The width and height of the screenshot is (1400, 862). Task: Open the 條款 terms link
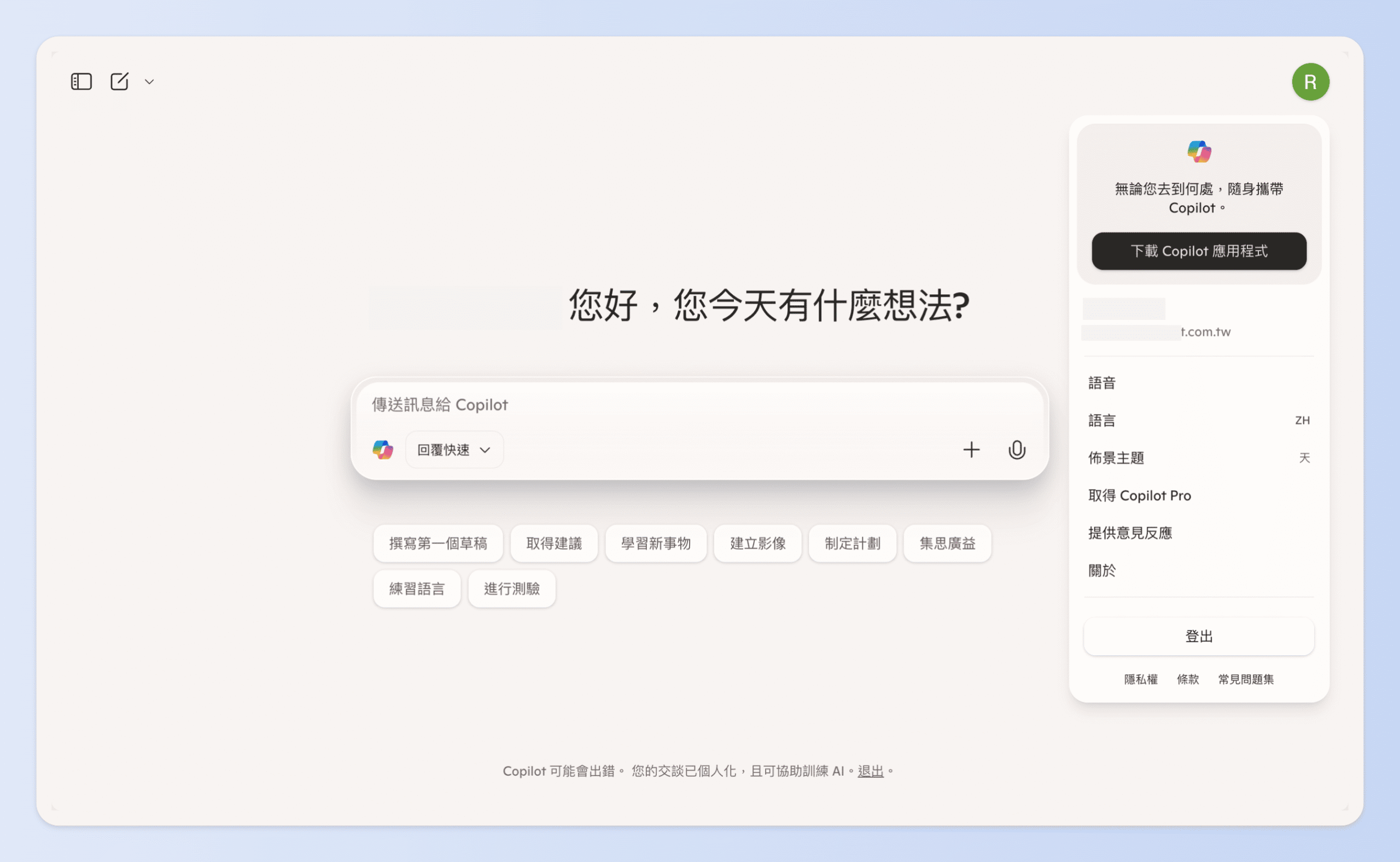tap(1188, 679)
